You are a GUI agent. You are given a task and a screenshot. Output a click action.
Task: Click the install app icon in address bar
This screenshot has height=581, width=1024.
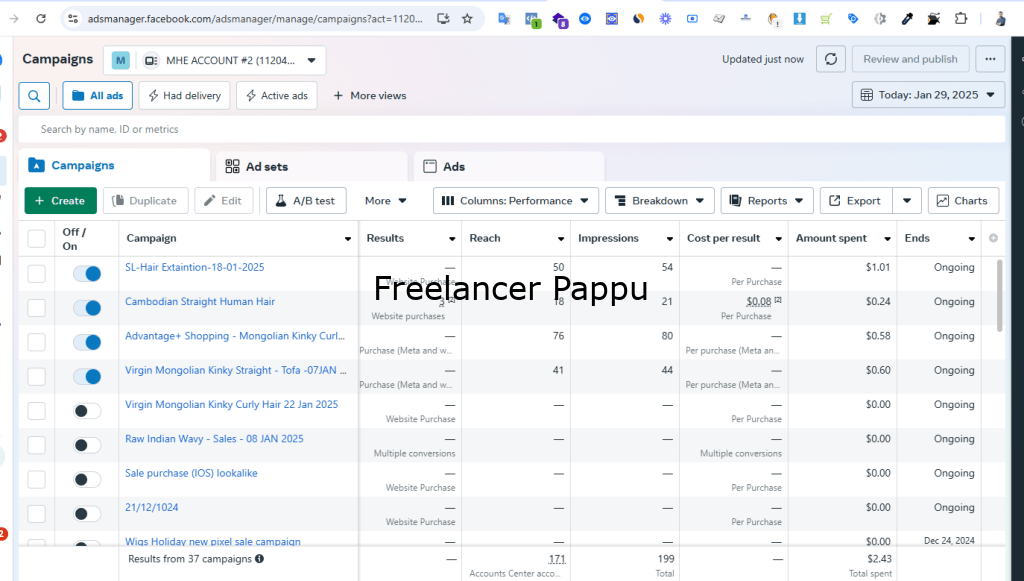(443, 19)
